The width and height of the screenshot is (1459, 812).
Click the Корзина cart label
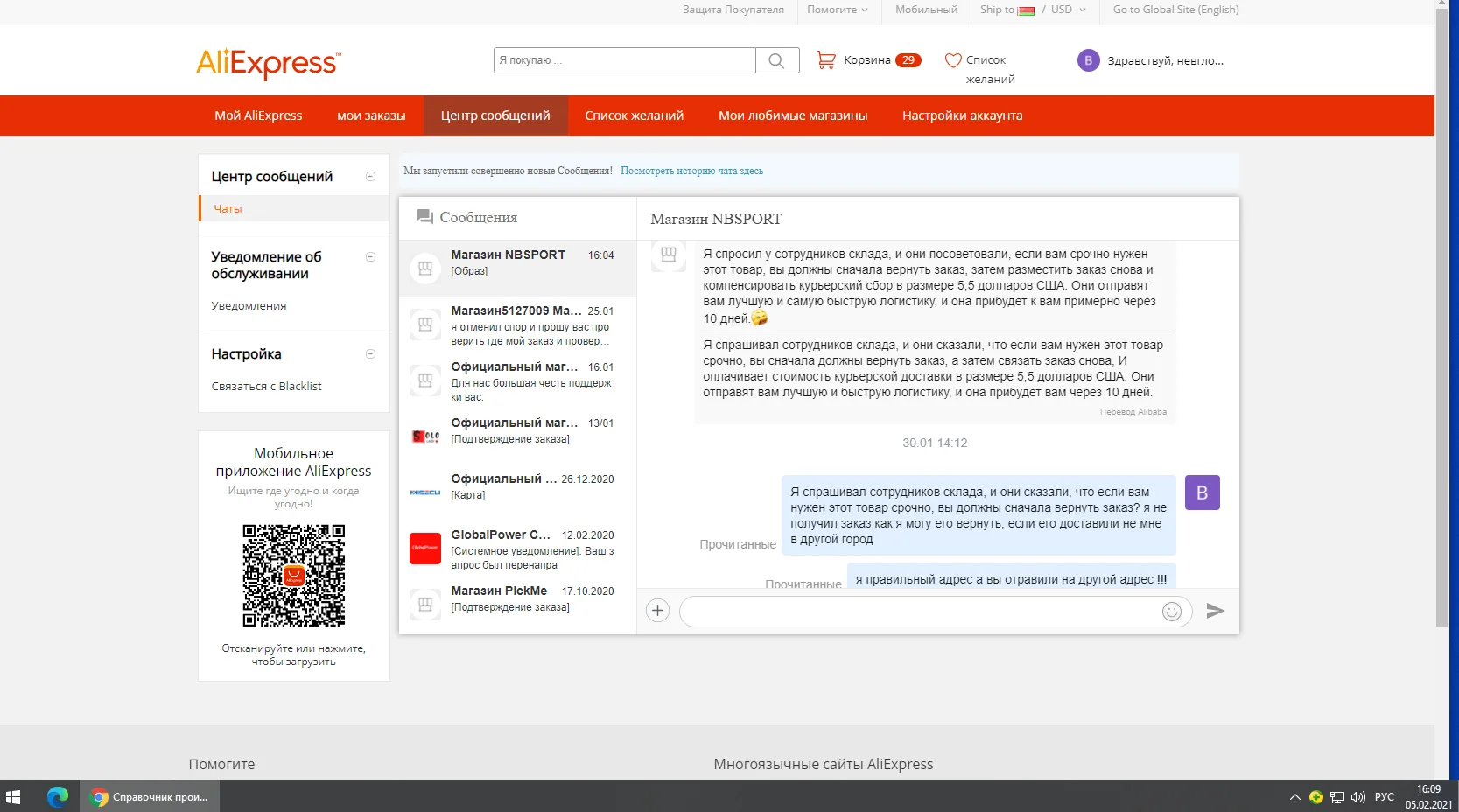pos(866,60)
